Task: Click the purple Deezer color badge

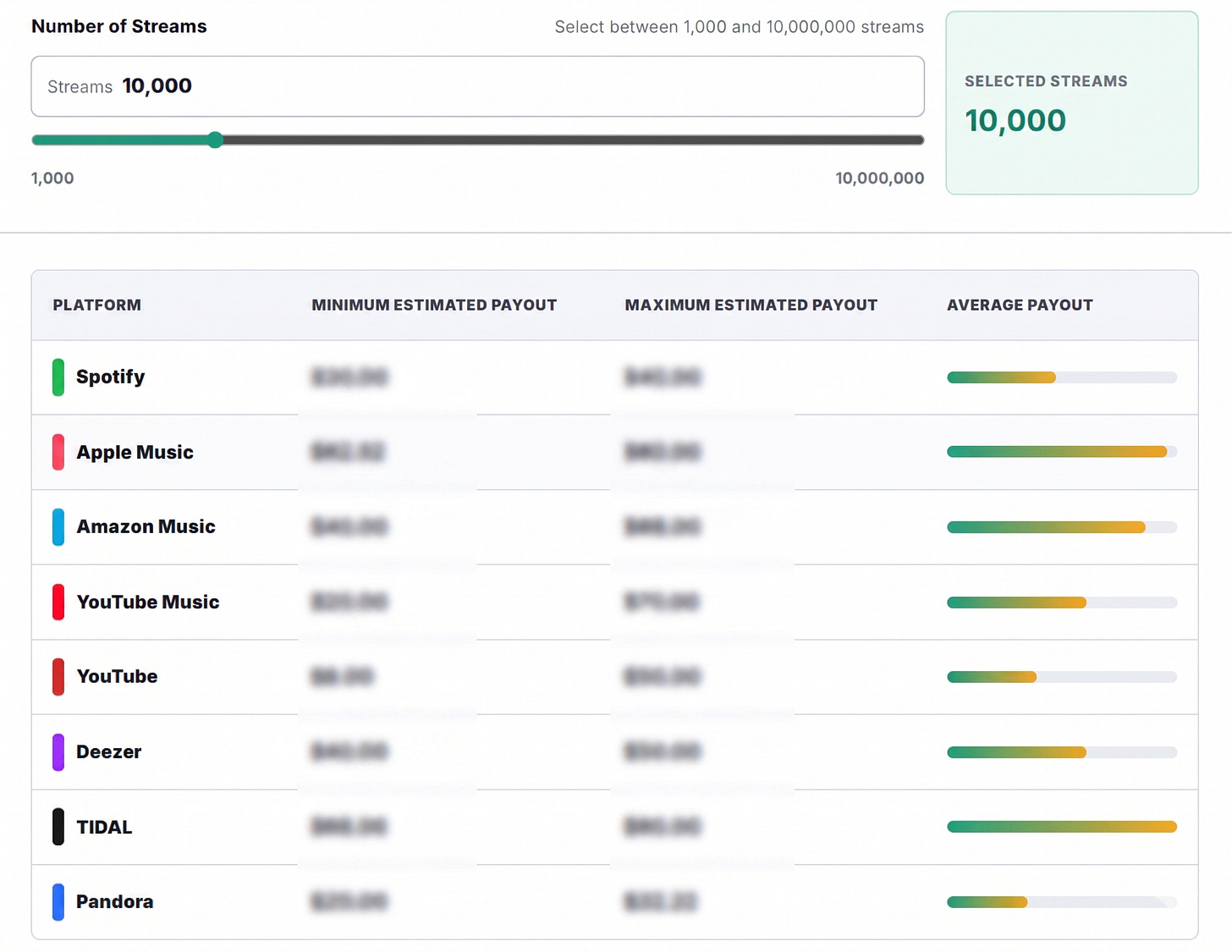Action: pos(58,752)
